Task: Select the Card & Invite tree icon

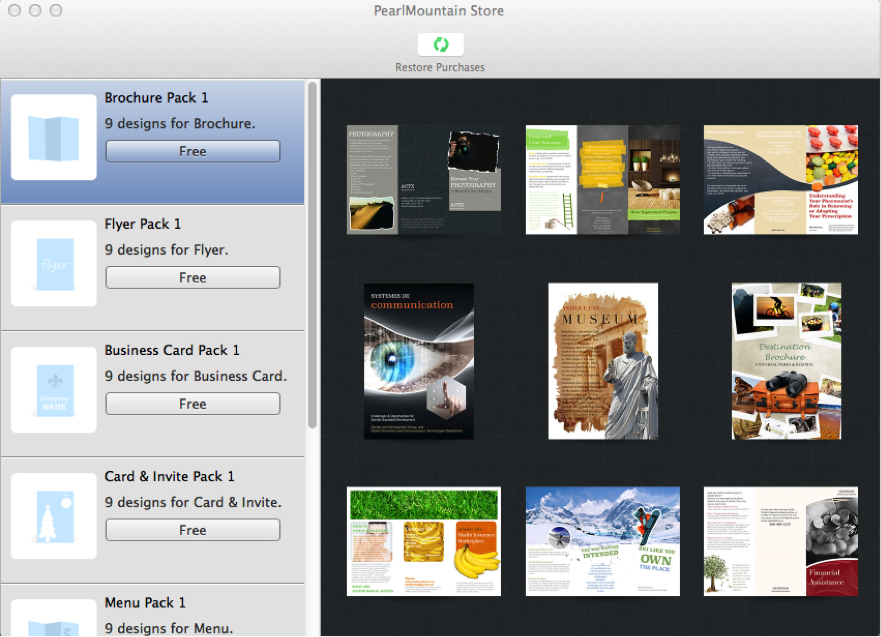Action: click(x=54, y=516)
